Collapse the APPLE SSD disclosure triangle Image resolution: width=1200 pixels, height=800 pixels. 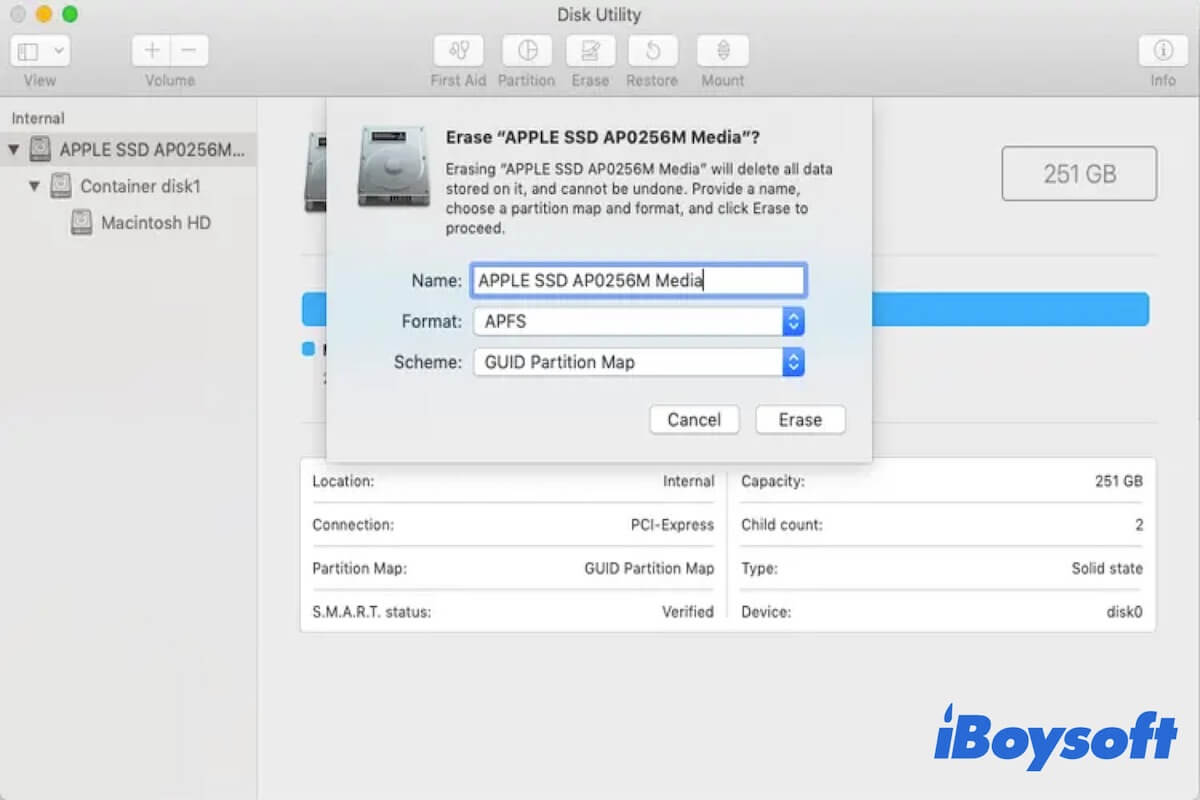14,150
